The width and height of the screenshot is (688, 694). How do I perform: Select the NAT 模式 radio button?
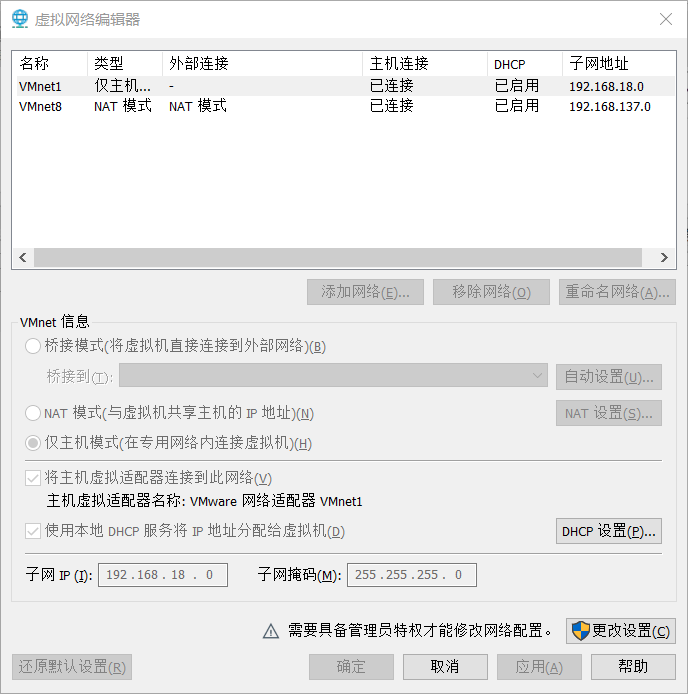(33, 413)
